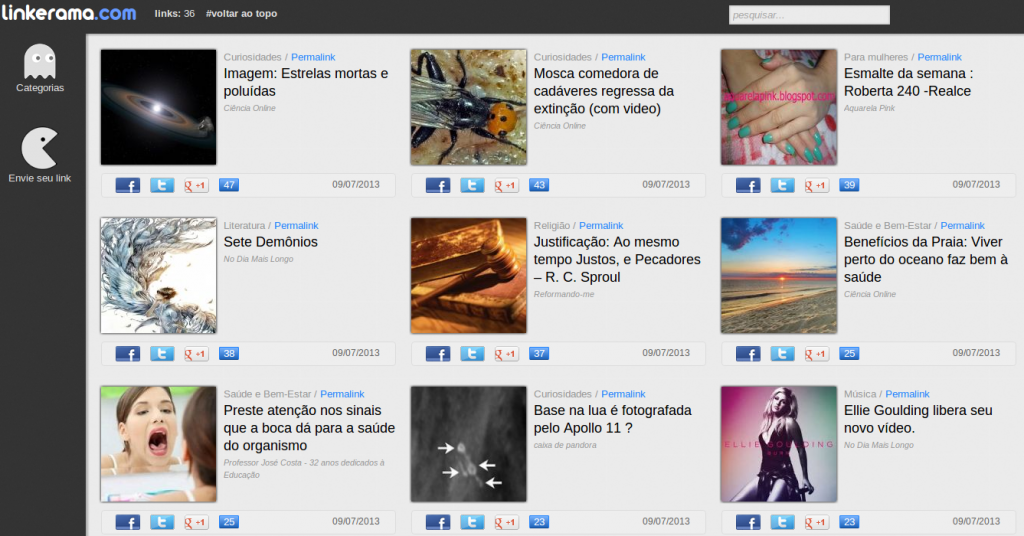Open Permalink for Mosca comedora de cadáveres
1024x536 pixels.
tap(623, 57)
